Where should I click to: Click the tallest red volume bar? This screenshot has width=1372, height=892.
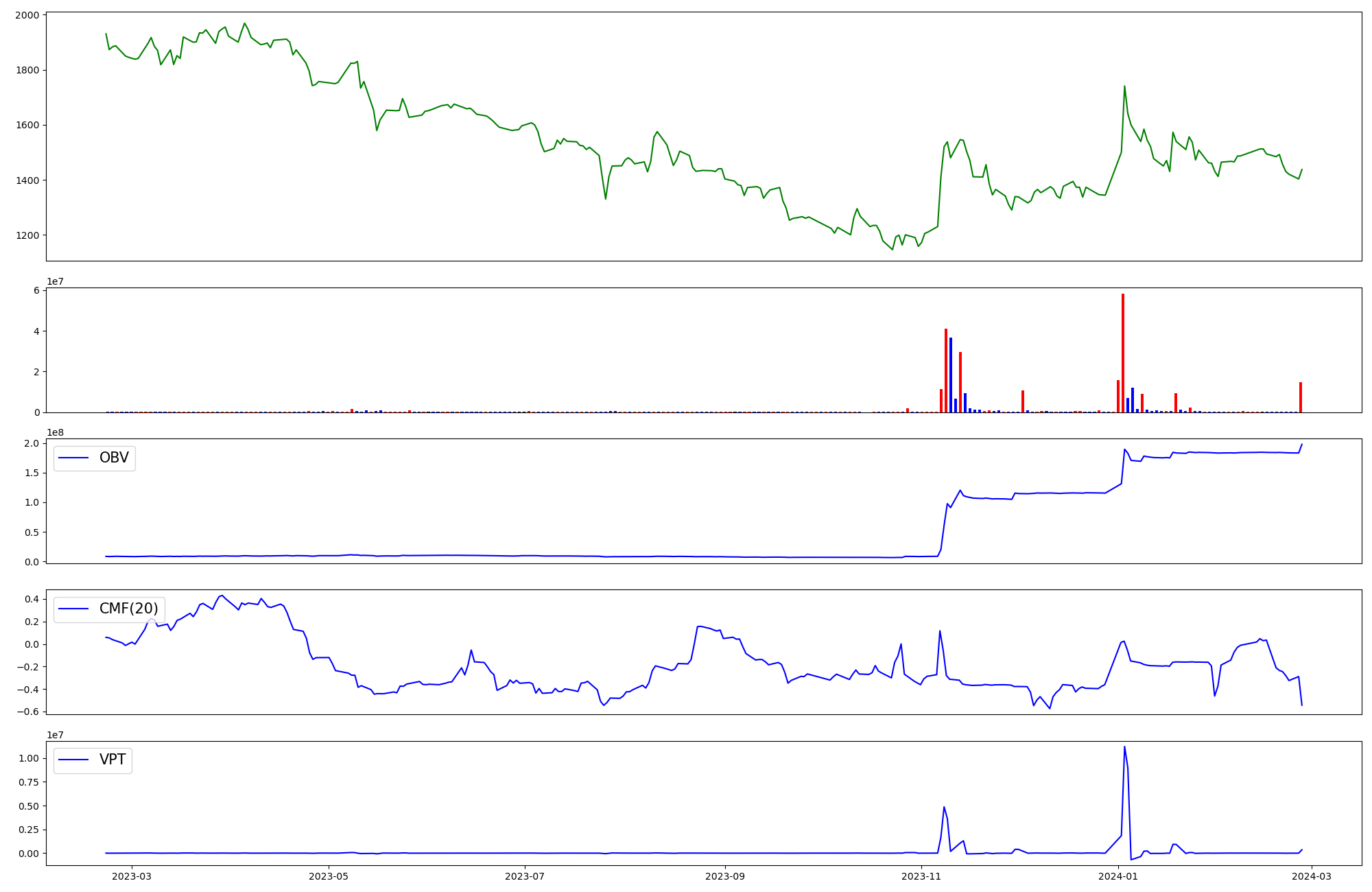(x=1123, y=353)
